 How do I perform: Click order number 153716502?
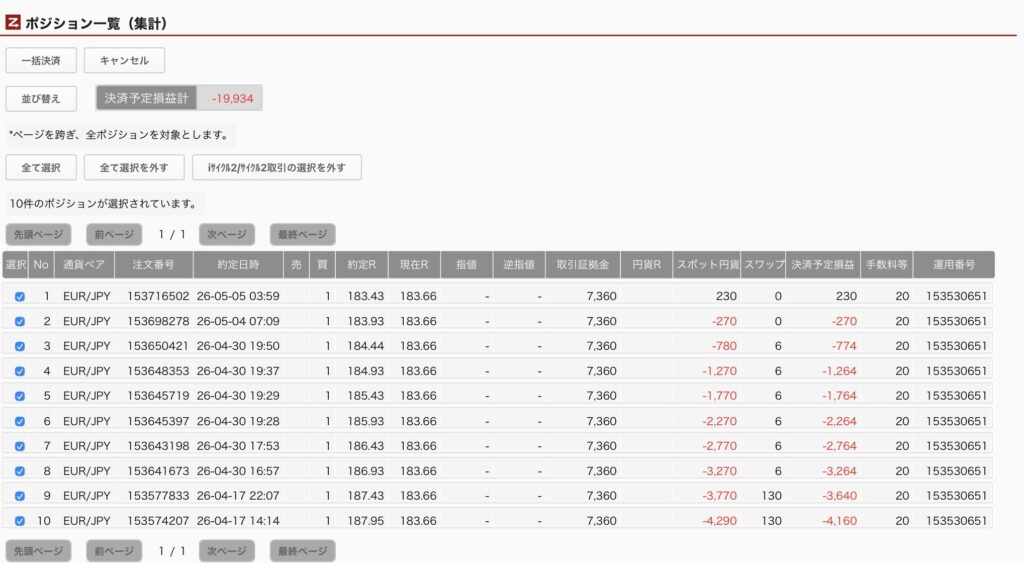(x=158, y=296)
